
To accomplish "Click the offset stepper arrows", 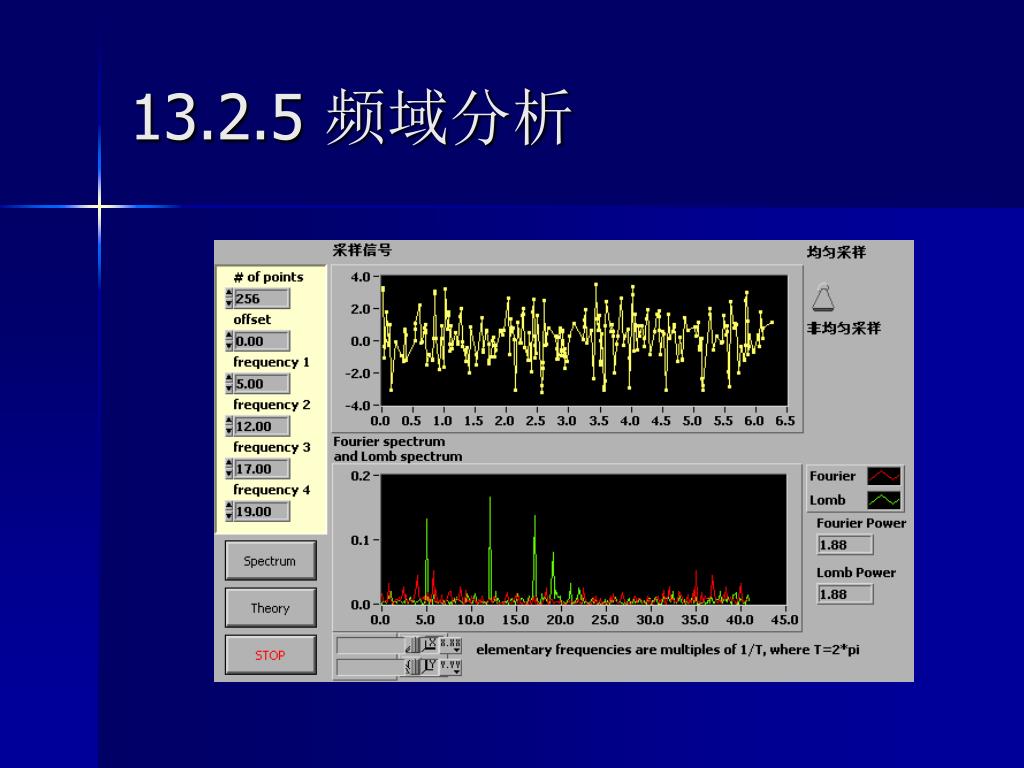I will 229,341.
